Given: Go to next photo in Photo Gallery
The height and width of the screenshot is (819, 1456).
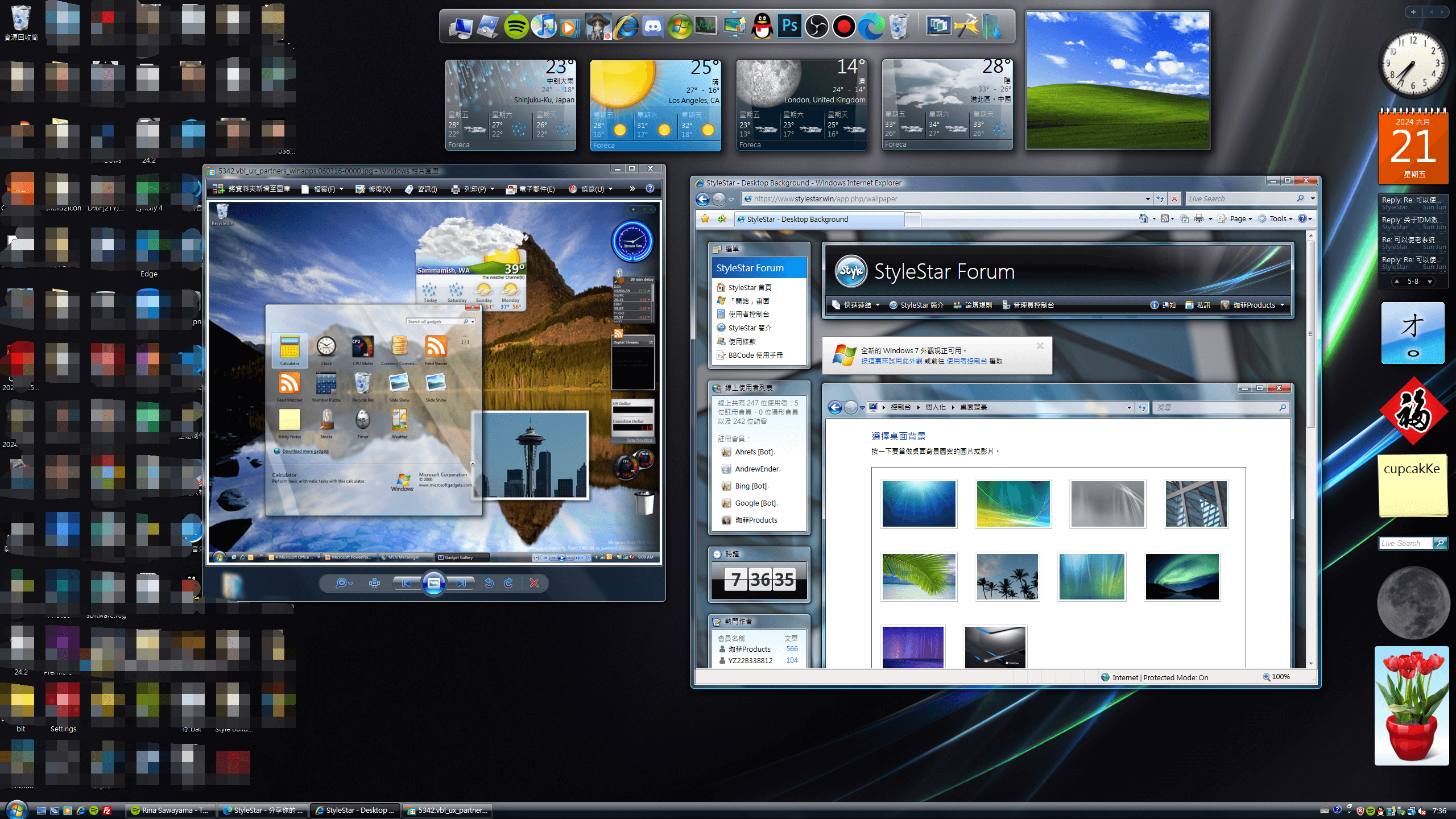Looking at the screenshot, I should pyautogui.click(x=461, y=583).
